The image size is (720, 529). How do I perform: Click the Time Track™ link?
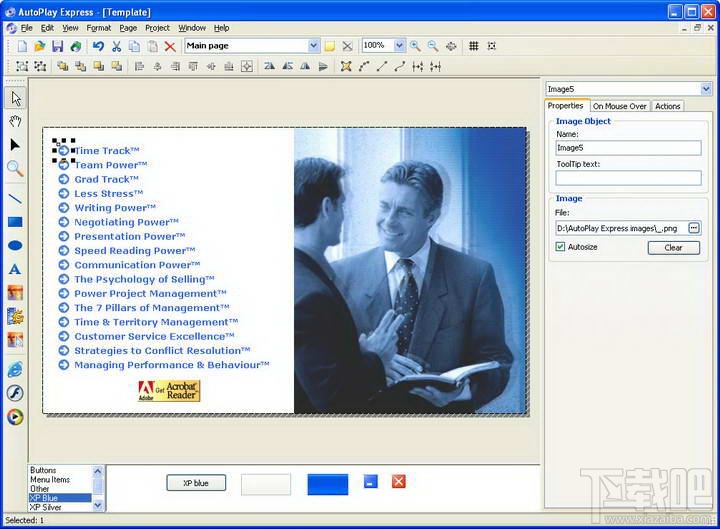pyautogui.click(x=107, y=151)
